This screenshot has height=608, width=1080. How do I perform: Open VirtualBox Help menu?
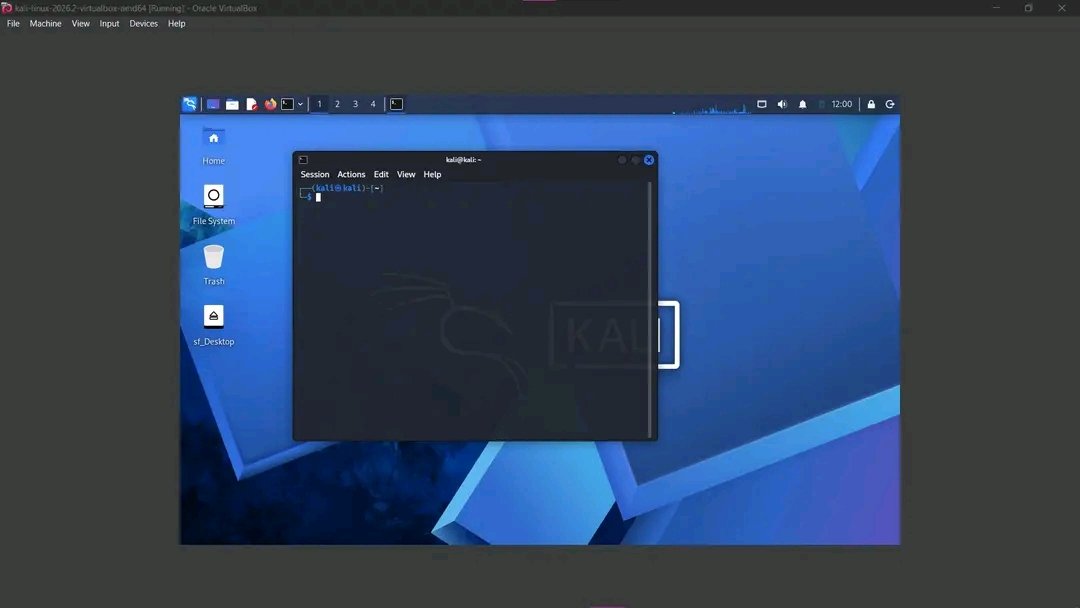pyautogui.click(x=176, y=23)
